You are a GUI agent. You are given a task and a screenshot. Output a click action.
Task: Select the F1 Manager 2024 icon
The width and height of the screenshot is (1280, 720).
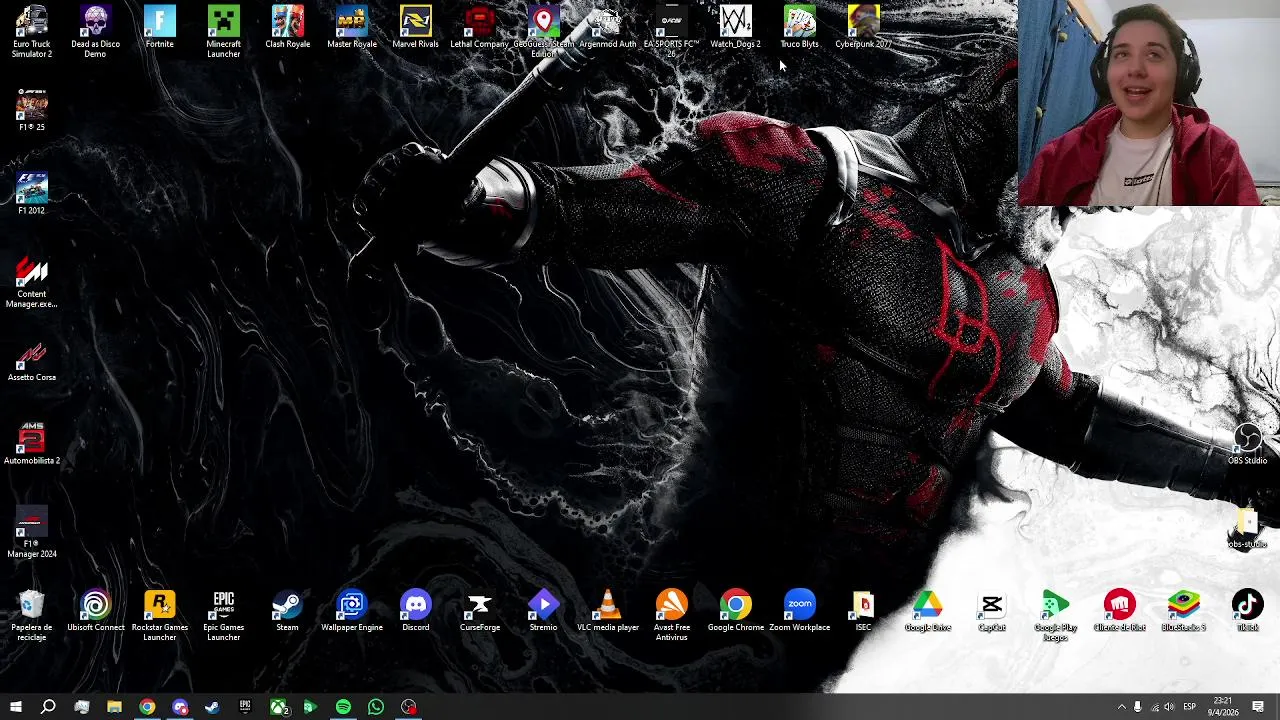[32, 532]
